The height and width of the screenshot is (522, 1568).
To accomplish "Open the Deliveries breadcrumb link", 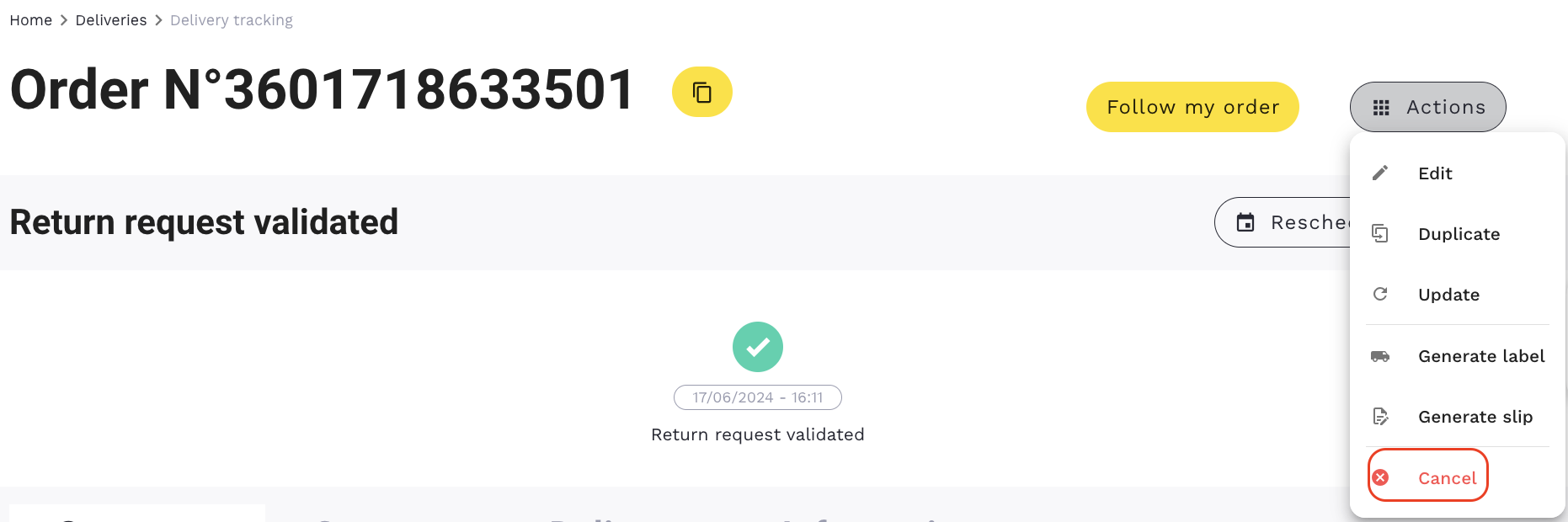I will pyautogui.click(x=111, y=20).
